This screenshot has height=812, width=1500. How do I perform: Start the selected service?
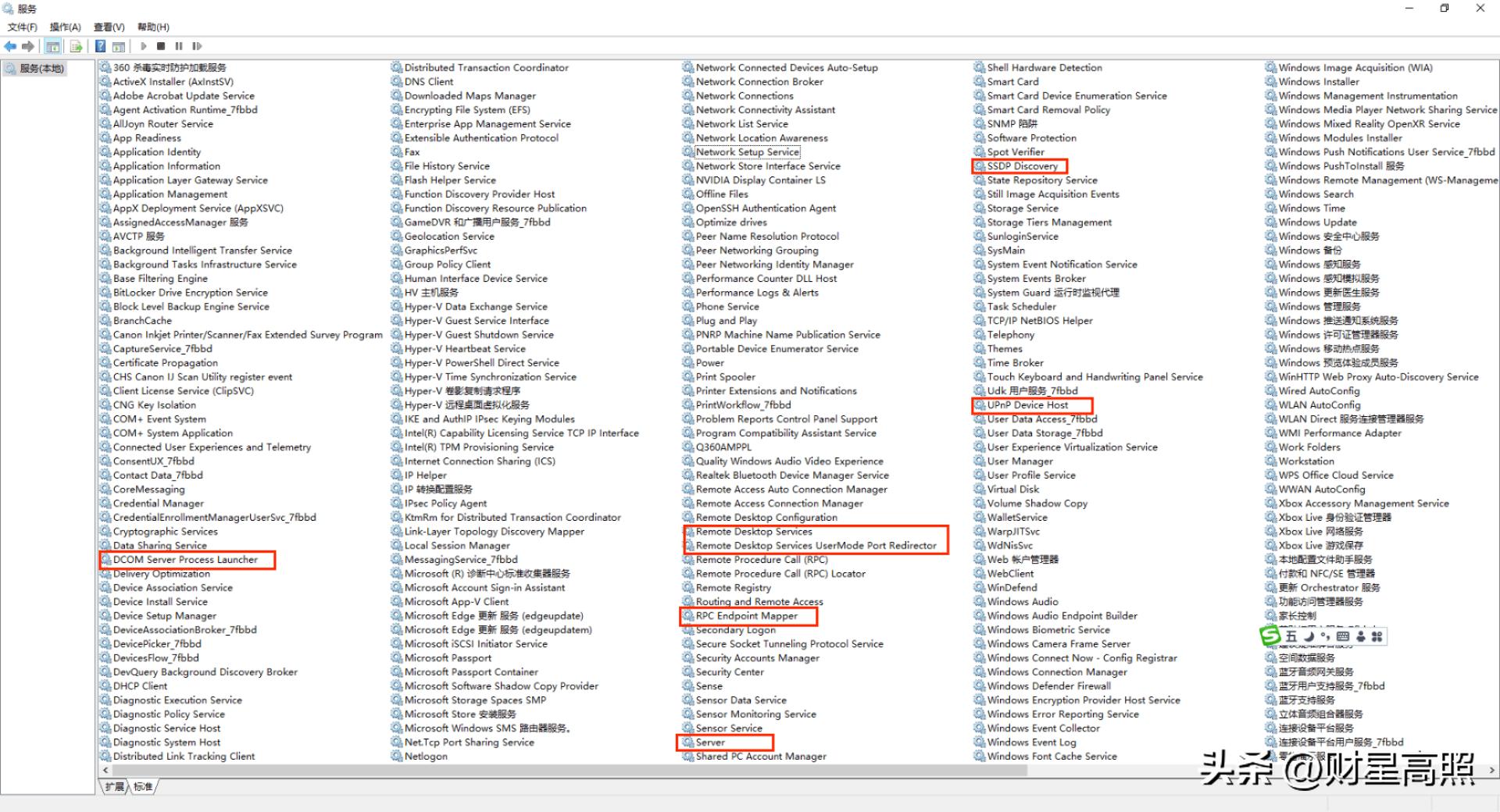tap(144, 46)
